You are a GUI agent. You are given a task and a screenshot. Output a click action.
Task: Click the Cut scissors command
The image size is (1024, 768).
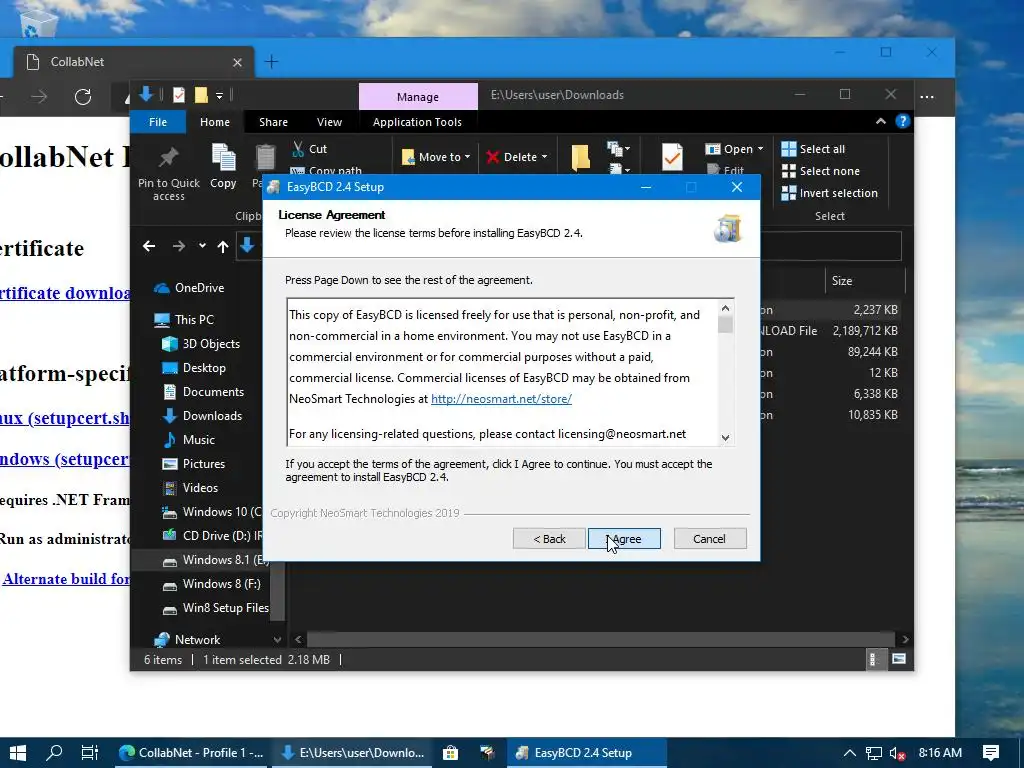click(x=310, y=149)
